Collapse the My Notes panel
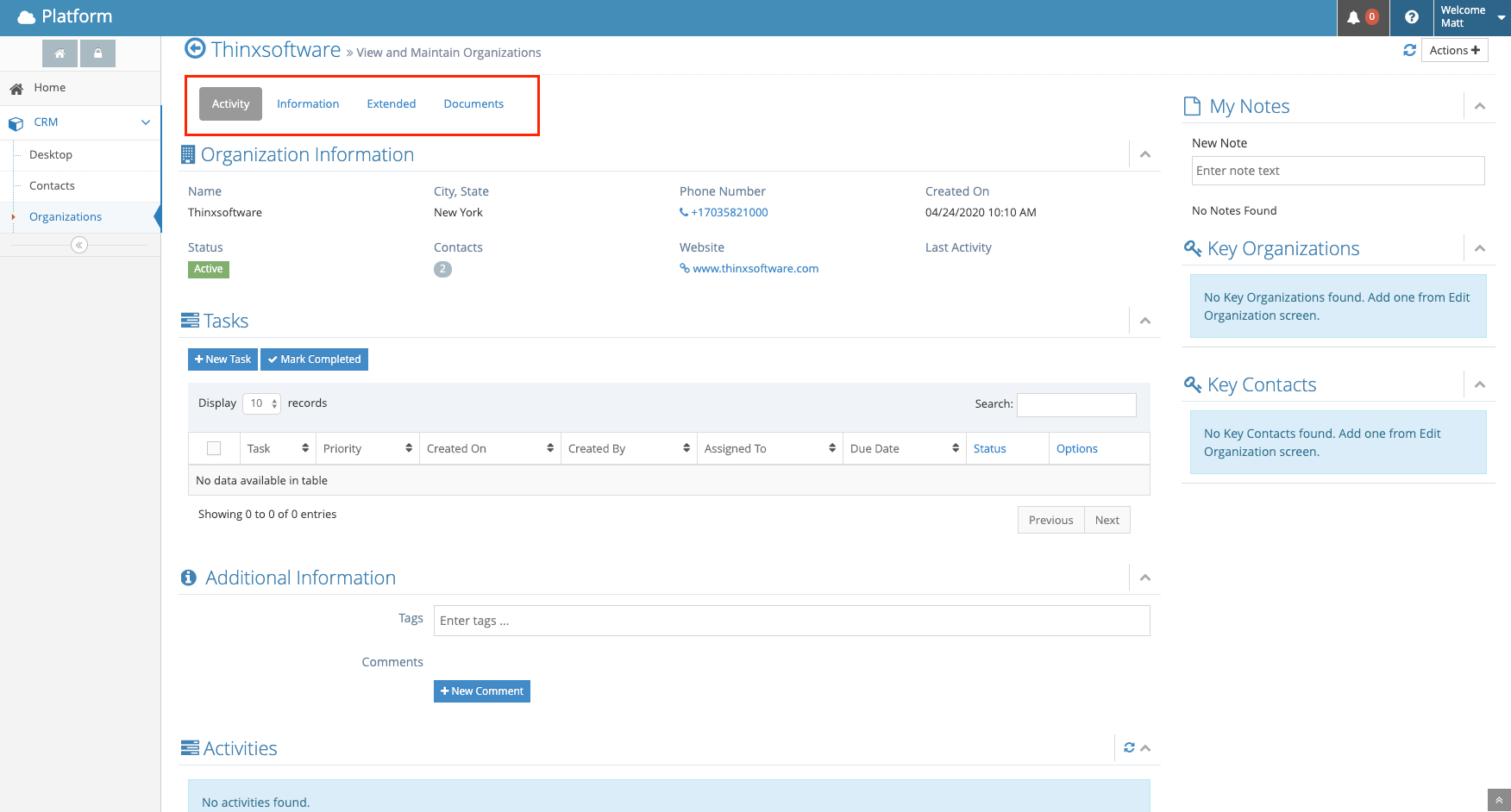Image resolution: width=1511 pixels, height=812 pixels. (x=1480, y=106)
